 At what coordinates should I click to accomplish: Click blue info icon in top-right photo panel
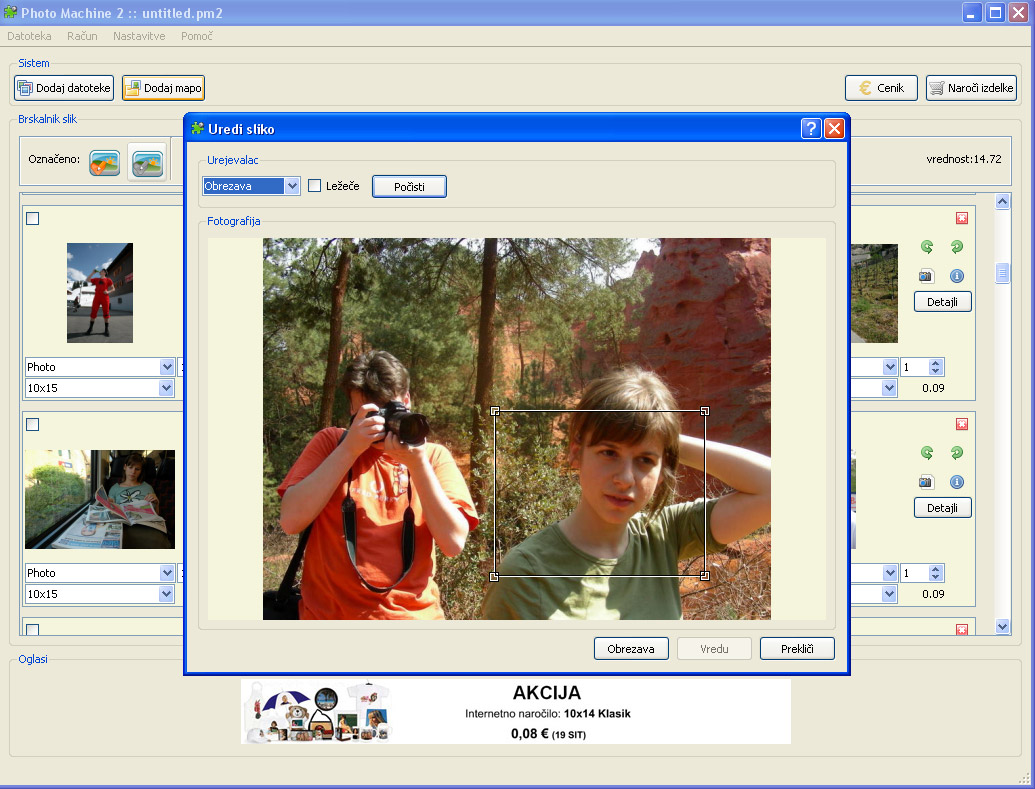[x=956, y=276]
